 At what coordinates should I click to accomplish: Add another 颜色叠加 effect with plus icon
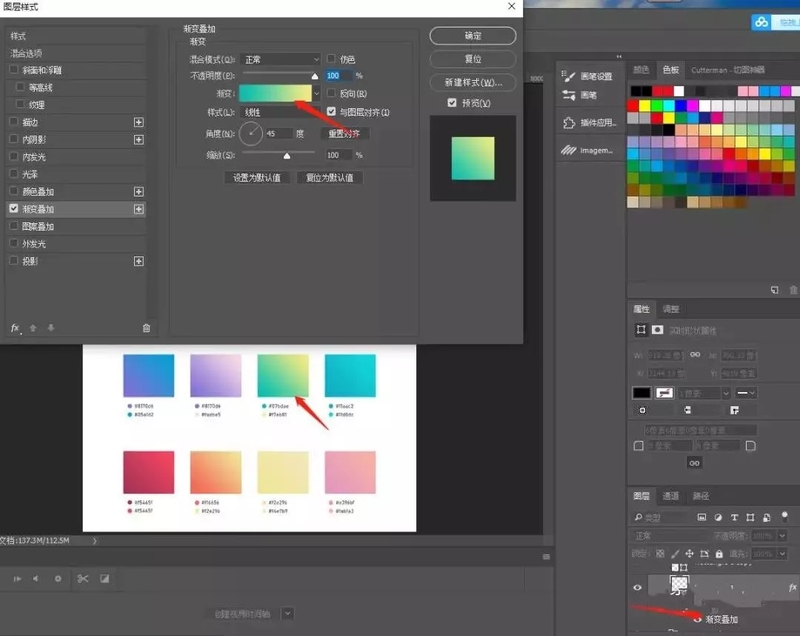point(138,191)
